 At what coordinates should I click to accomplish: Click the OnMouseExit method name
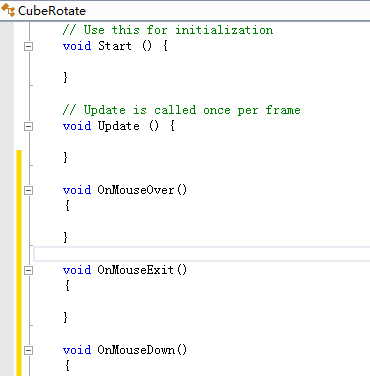pyautogui.click(x=136, y=270)
